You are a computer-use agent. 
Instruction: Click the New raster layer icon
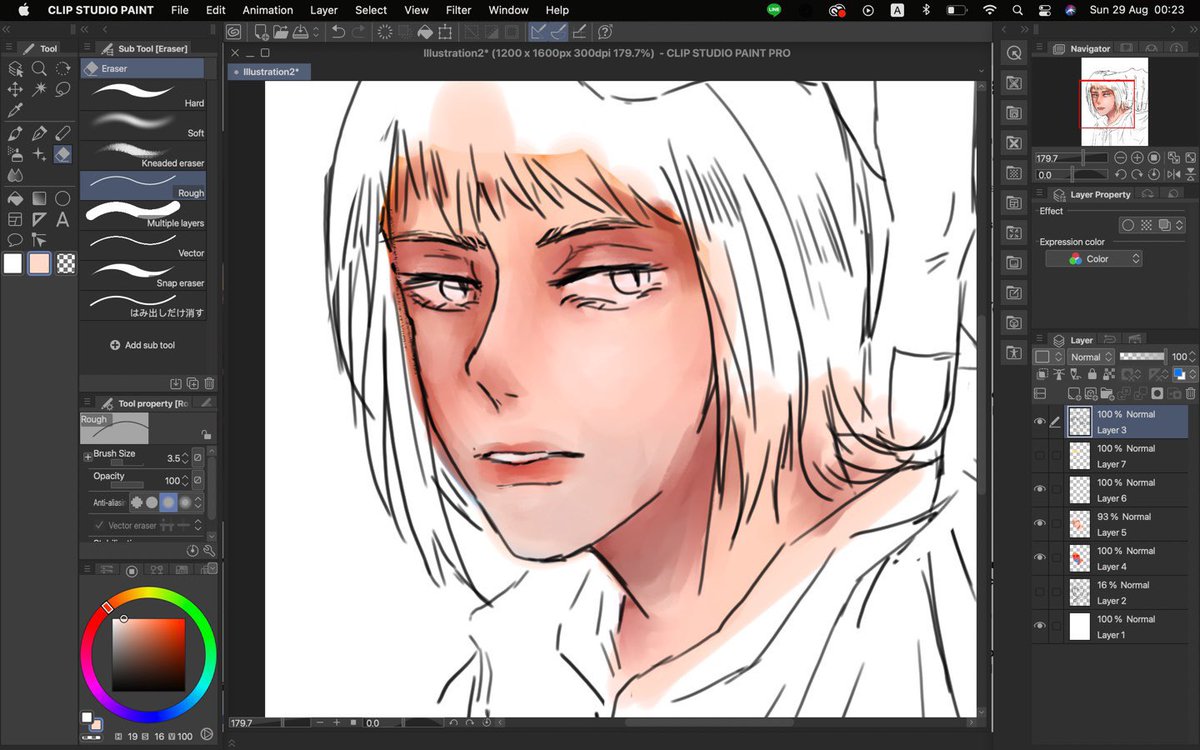pos(1074,394)
